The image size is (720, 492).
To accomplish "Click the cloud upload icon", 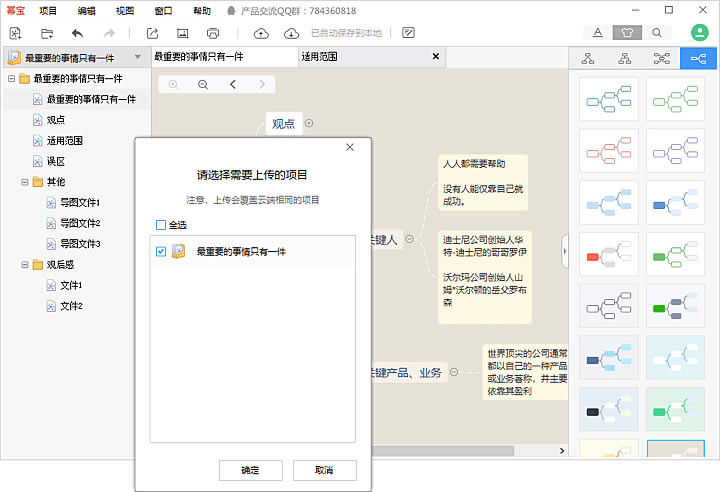I will (x=261, y=33).
